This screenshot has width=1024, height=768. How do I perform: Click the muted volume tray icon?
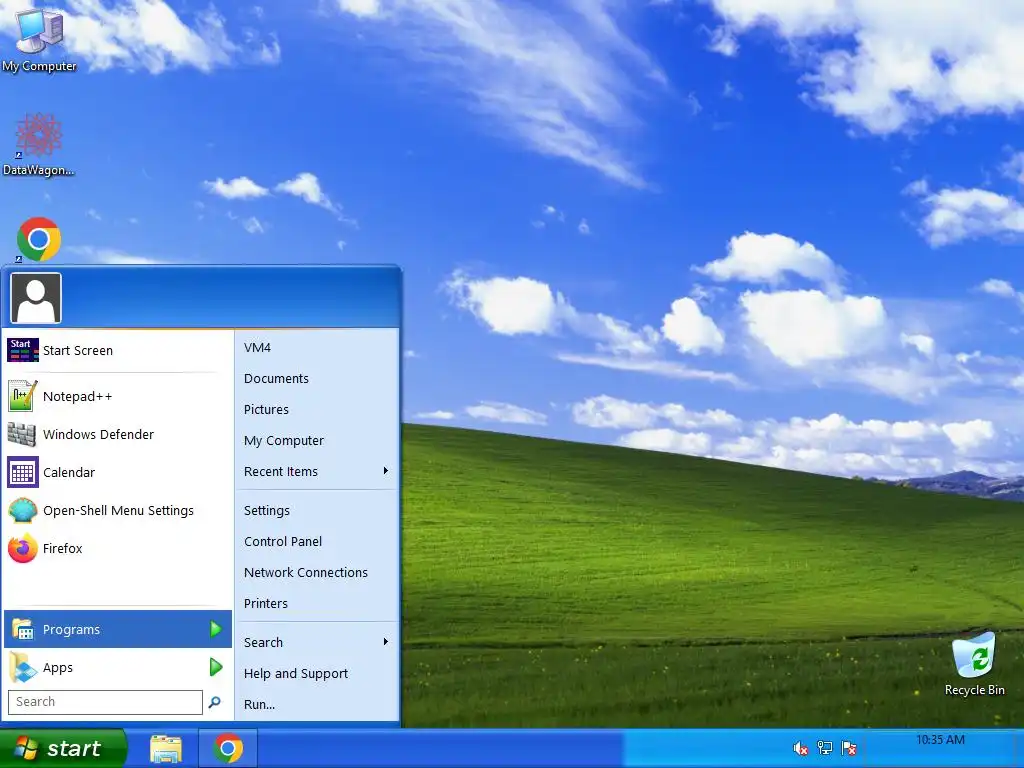click(x=800, y=748)
